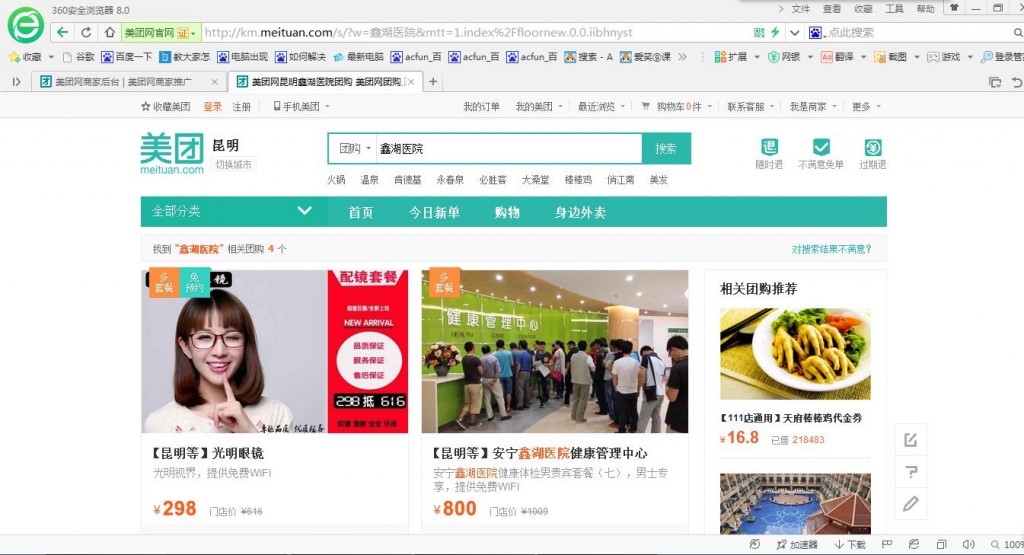The width and height of the screenshot is (1024, 555).
Task: Click the speaker mute icon in the status bar
Action: 968,545
